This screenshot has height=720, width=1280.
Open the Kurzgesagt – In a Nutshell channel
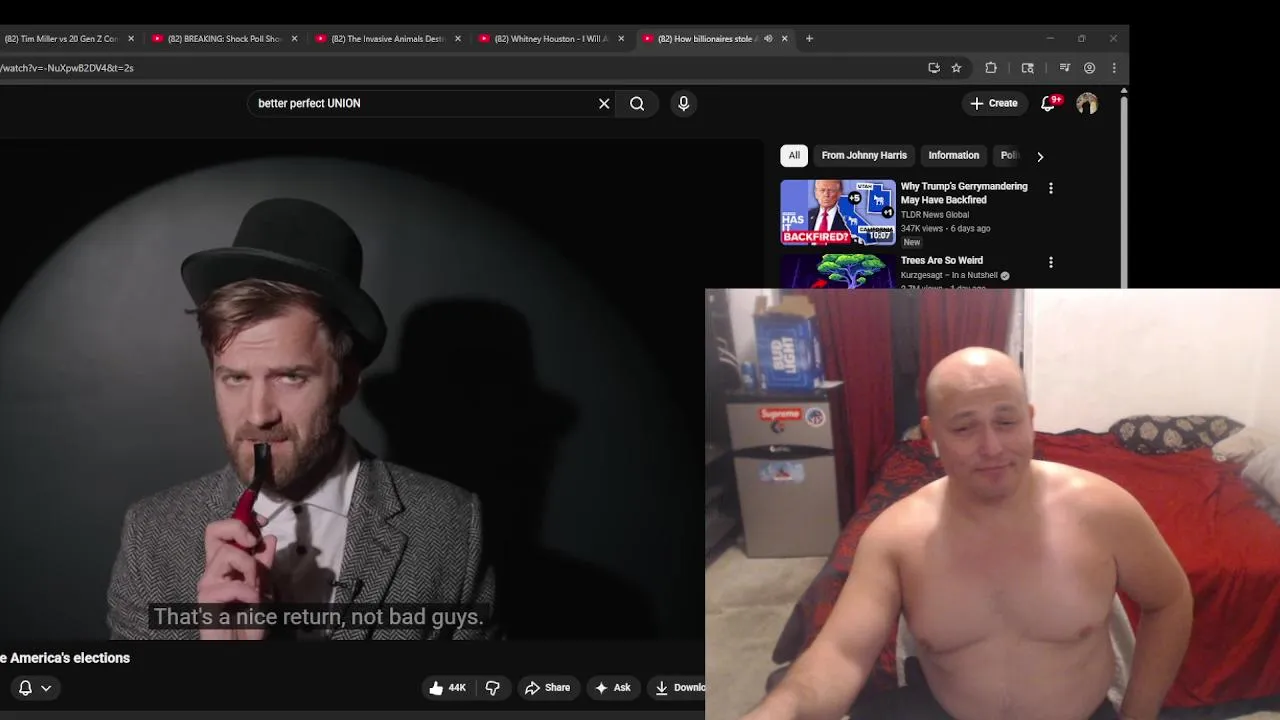[x=949, y=275]
